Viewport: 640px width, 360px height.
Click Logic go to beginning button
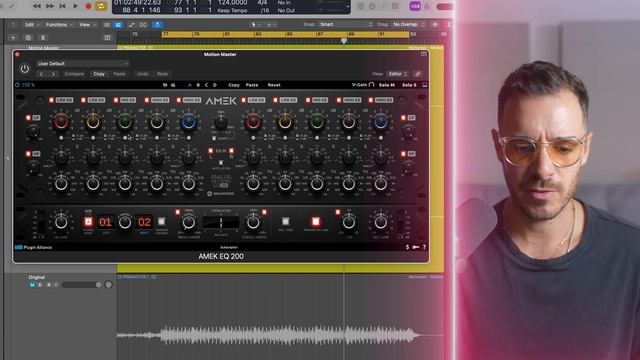pos(62,6)
